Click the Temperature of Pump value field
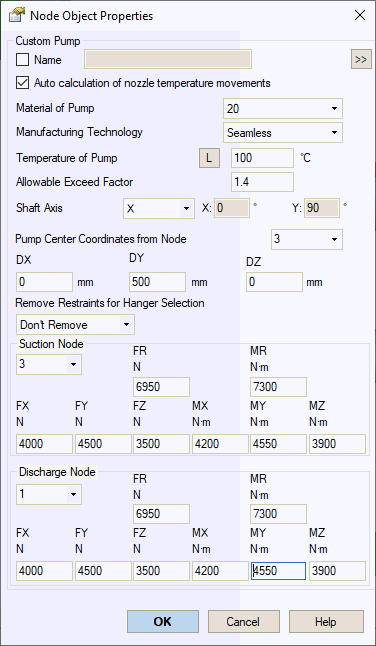Screen dimensions: 376x646 262,158
